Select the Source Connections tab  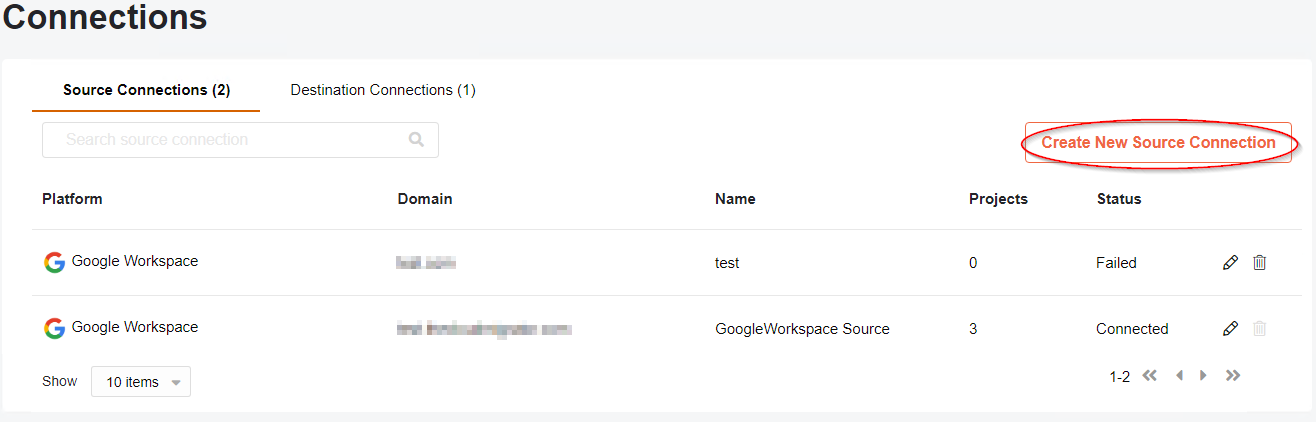tap(146, 90)
